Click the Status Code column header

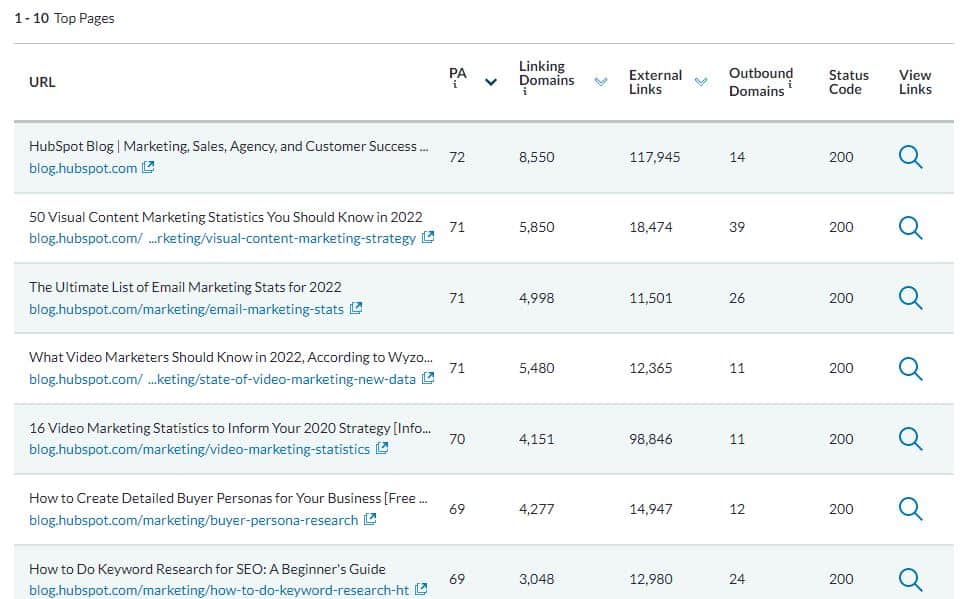pyautogui.click(x=848, y=82)
